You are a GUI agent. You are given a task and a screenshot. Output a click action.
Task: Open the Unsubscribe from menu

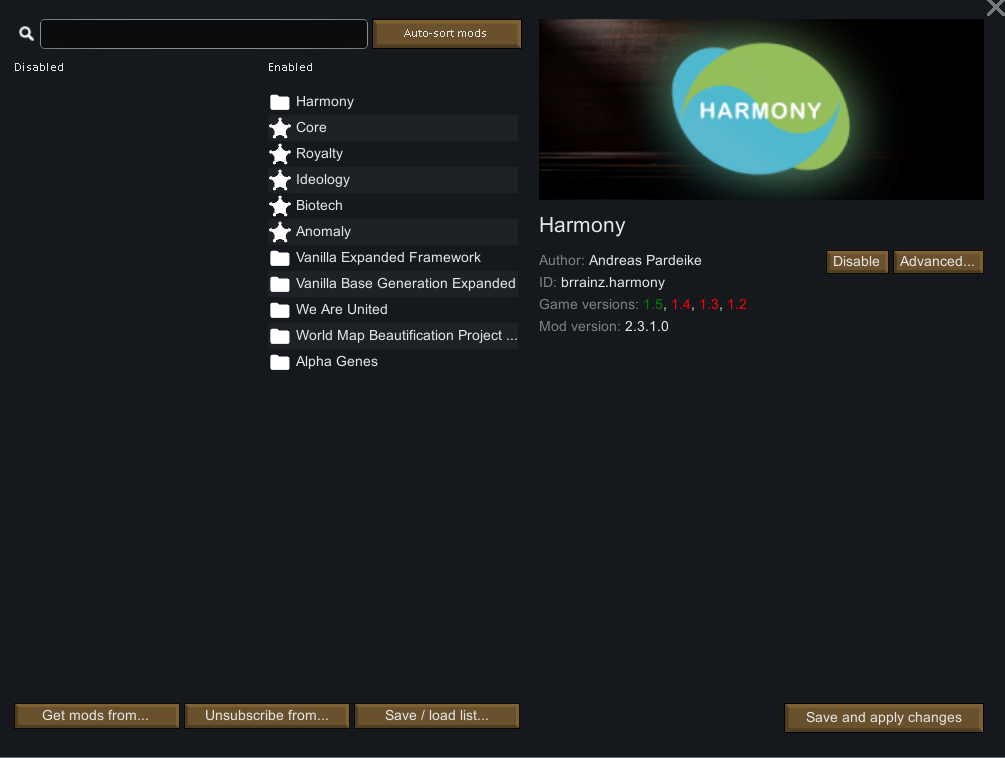coord(267,716)
